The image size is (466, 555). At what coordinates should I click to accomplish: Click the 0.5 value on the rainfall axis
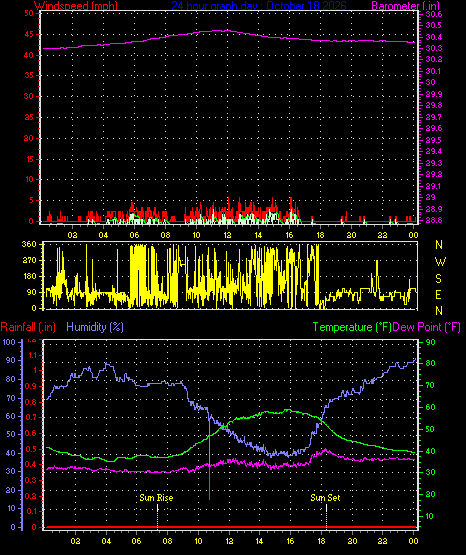(31, 449)
